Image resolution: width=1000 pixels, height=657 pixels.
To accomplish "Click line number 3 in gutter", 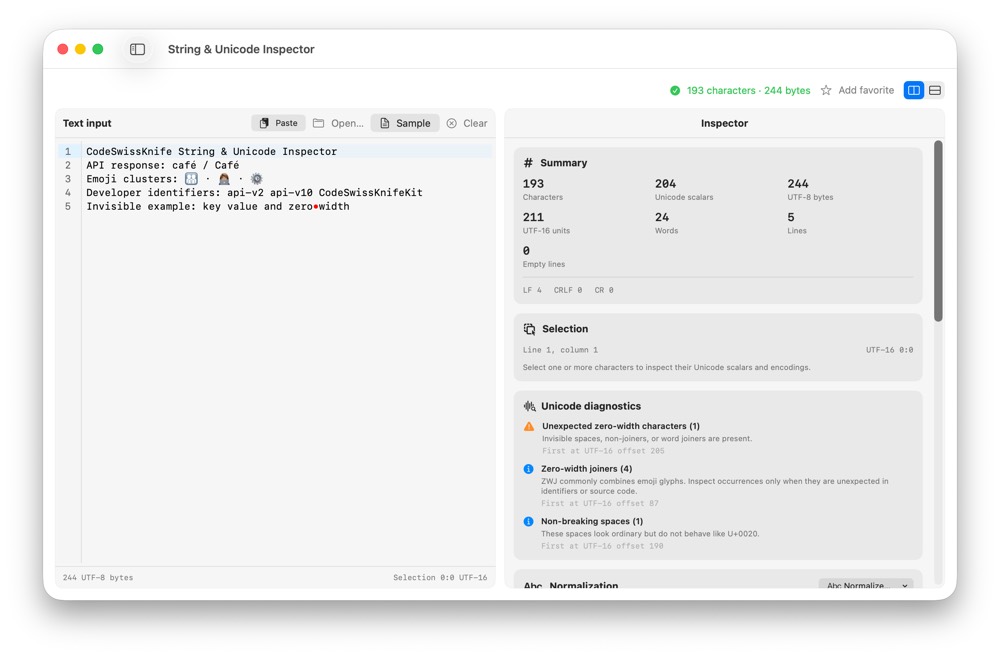I will click(x=68, y=179).
